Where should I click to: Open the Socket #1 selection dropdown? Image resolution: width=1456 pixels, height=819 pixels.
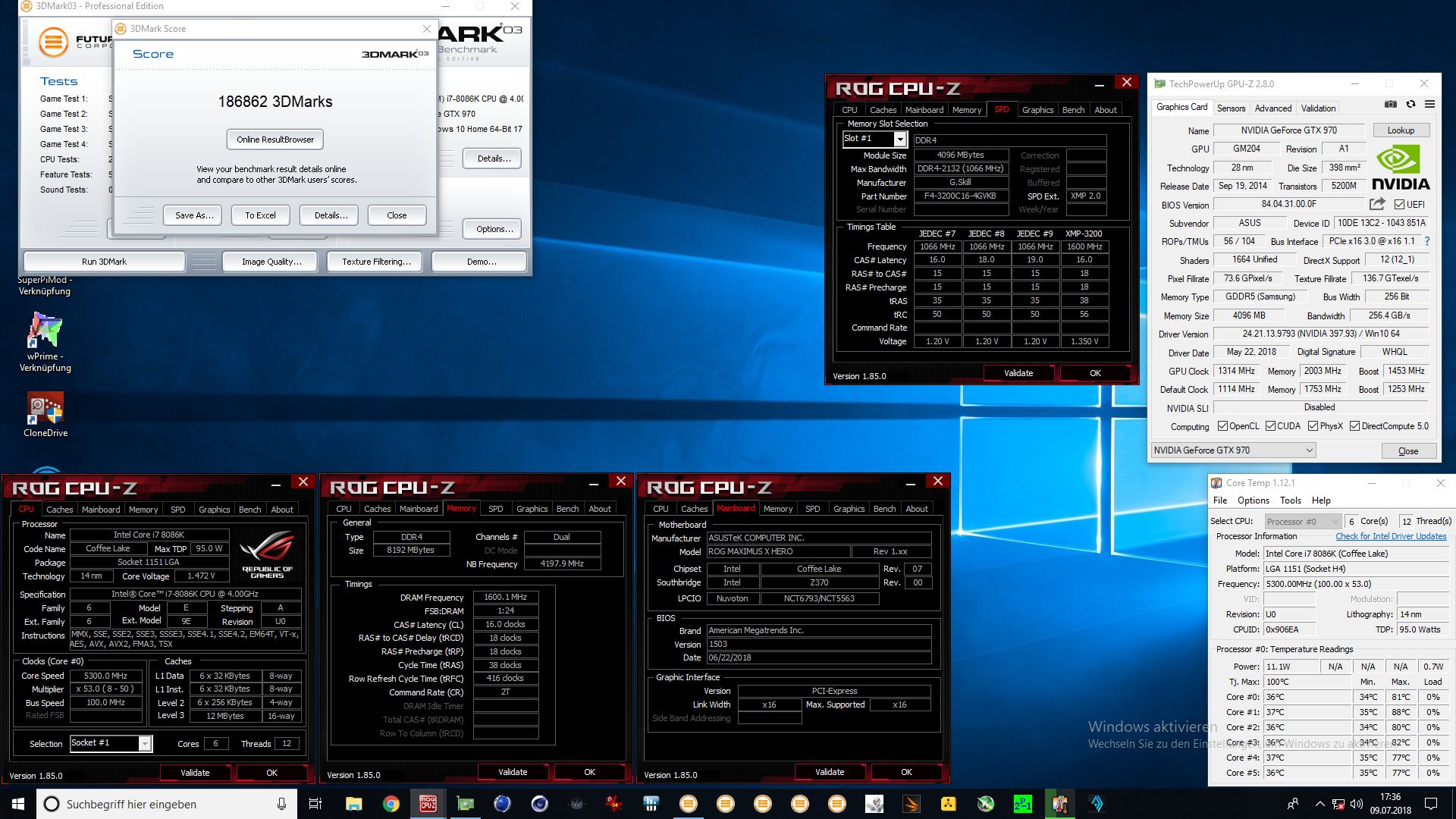[145, 744]
